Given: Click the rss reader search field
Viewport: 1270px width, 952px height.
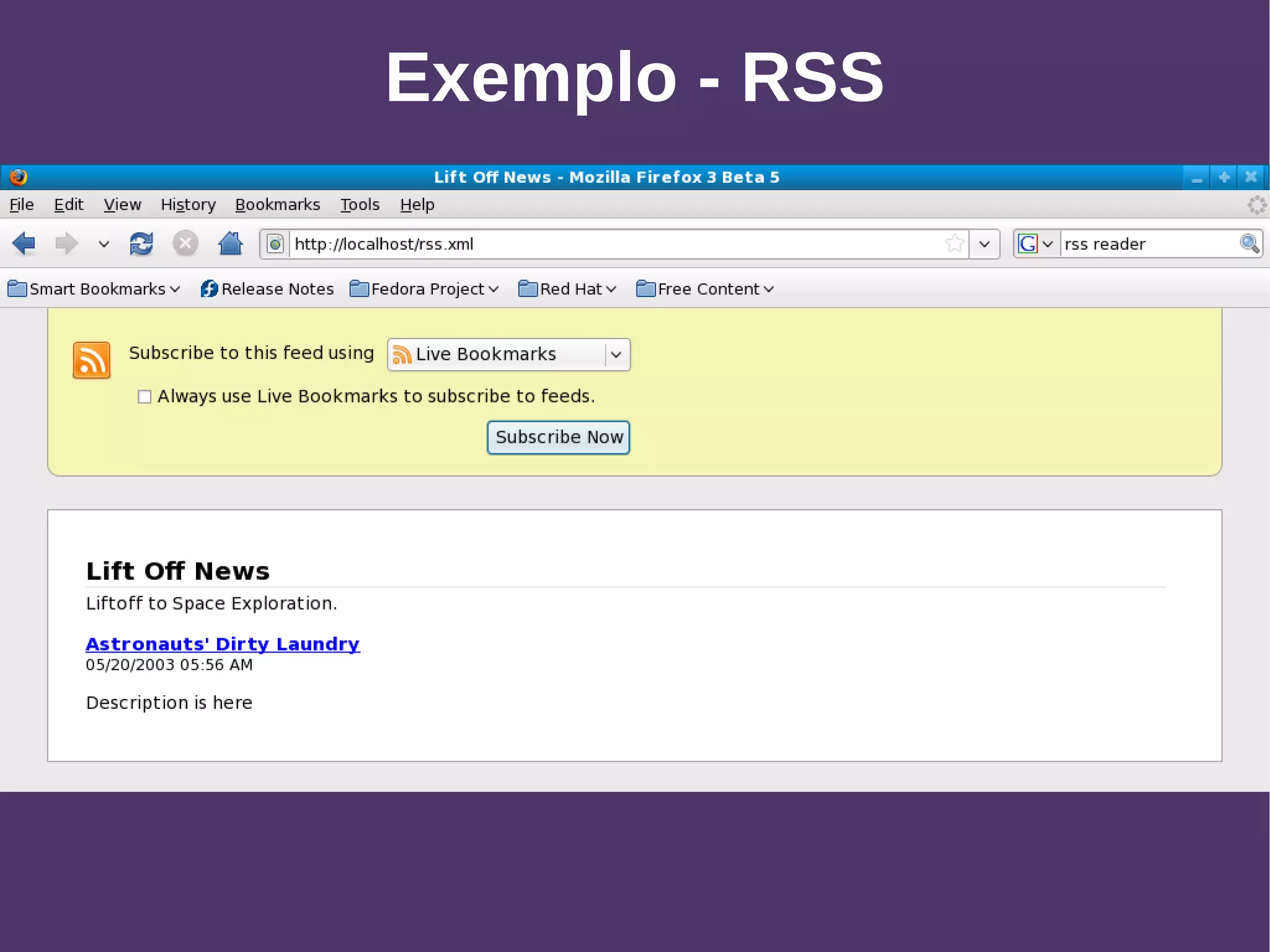Looking at the screenshot, I should point(1148,244).
